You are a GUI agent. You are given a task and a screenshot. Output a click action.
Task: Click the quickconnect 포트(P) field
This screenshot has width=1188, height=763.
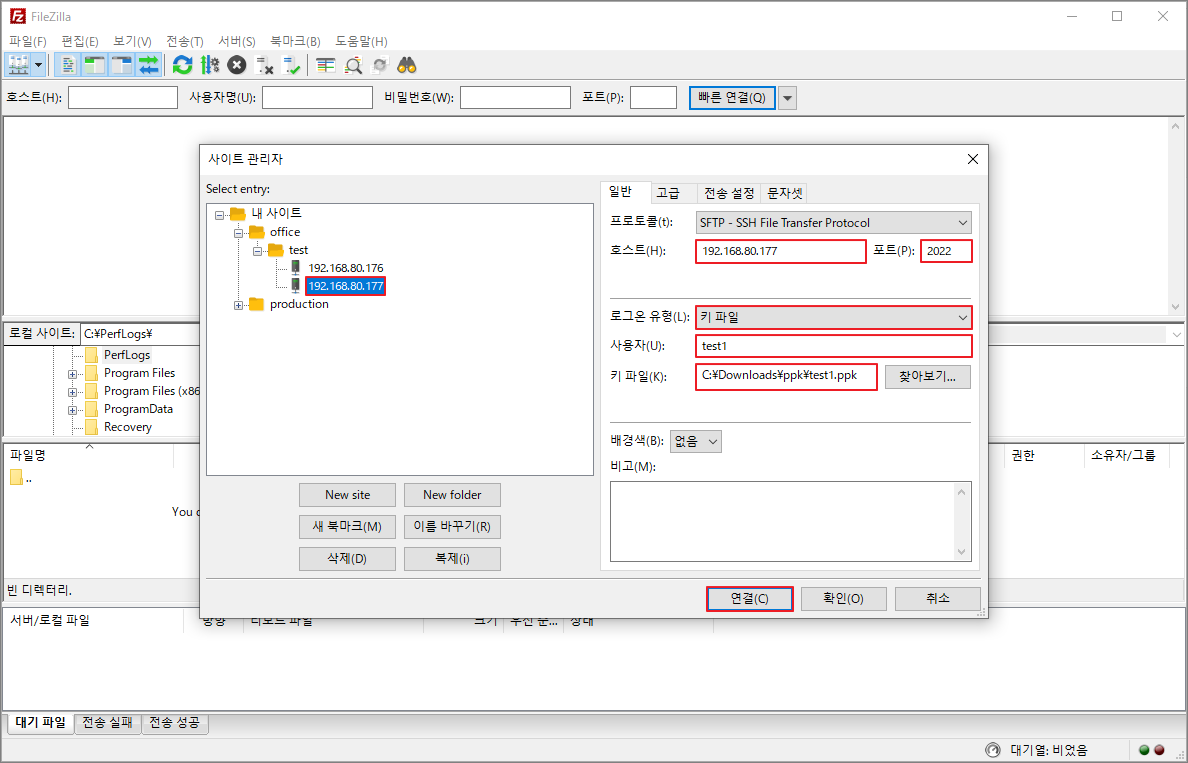pos(653,98)
